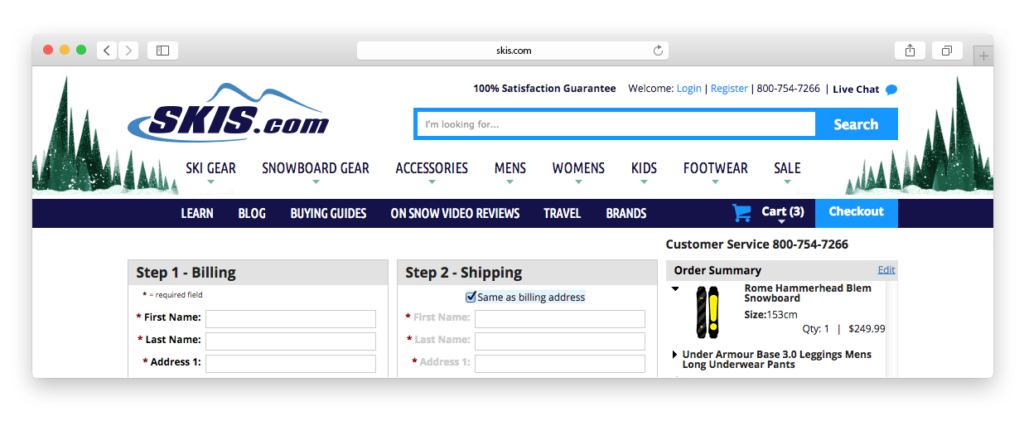Click the skis.com address bar
The image size is (1024, 421).
point(513,50)
